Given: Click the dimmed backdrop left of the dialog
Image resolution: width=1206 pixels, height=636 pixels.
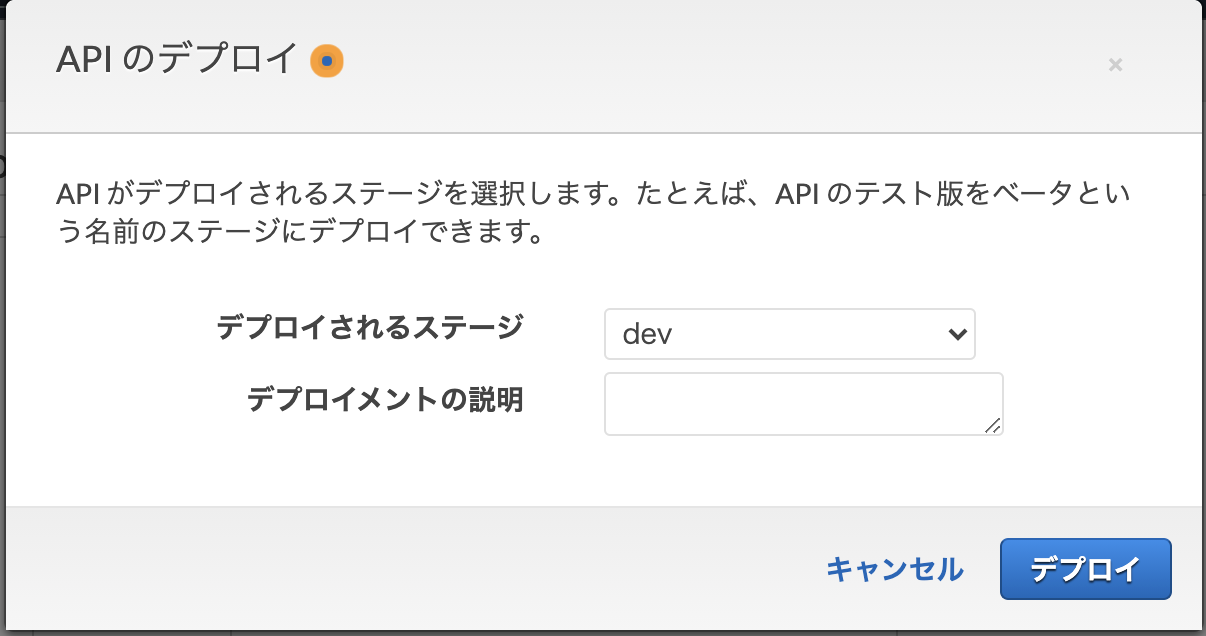Looking at the screenshot, I should coord(2,300).
